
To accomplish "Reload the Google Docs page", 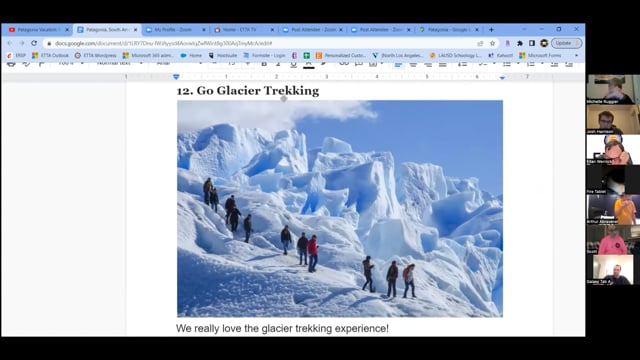I will point(34,43).
